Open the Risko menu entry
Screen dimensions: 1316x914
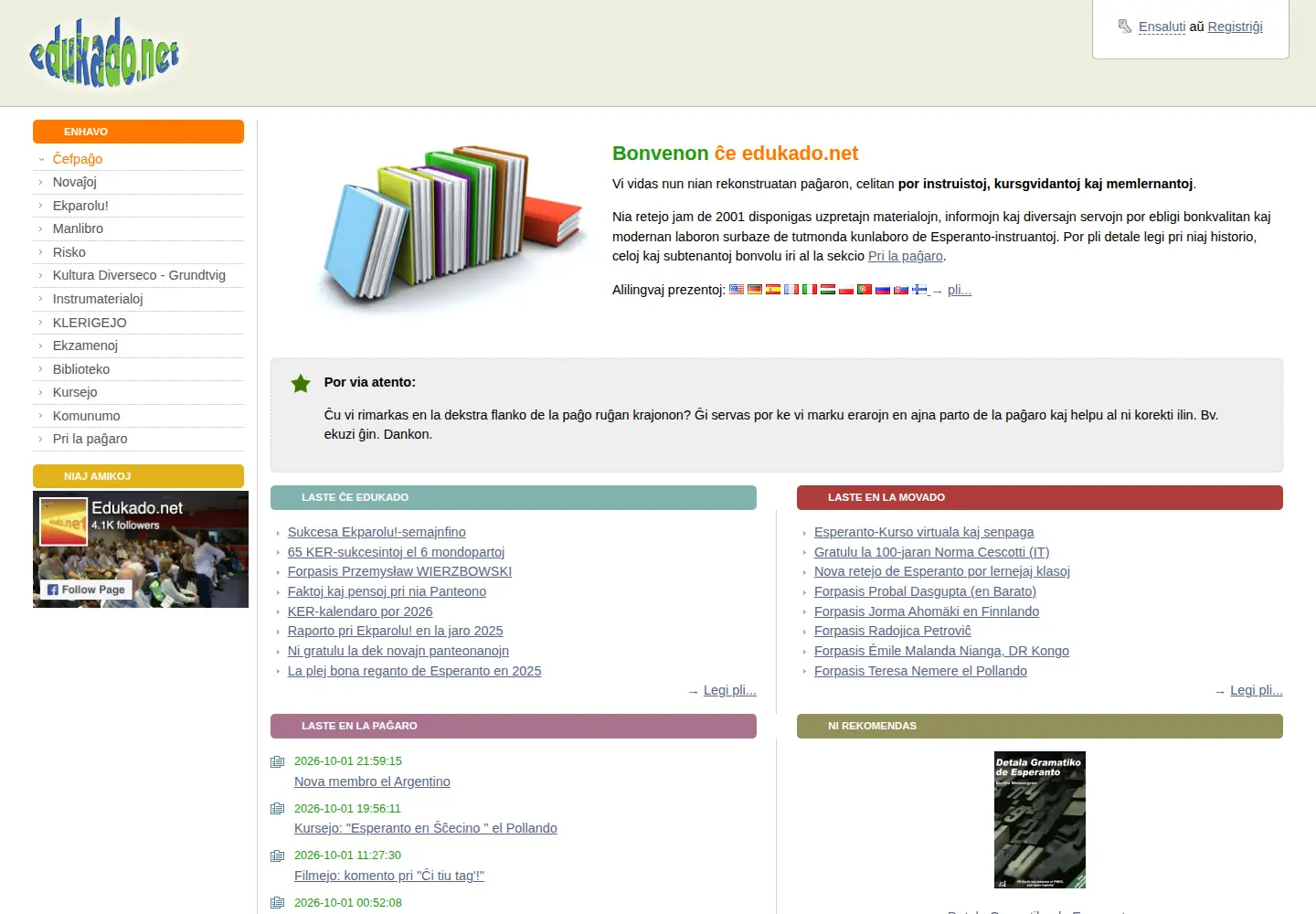[x=69, y=252]
